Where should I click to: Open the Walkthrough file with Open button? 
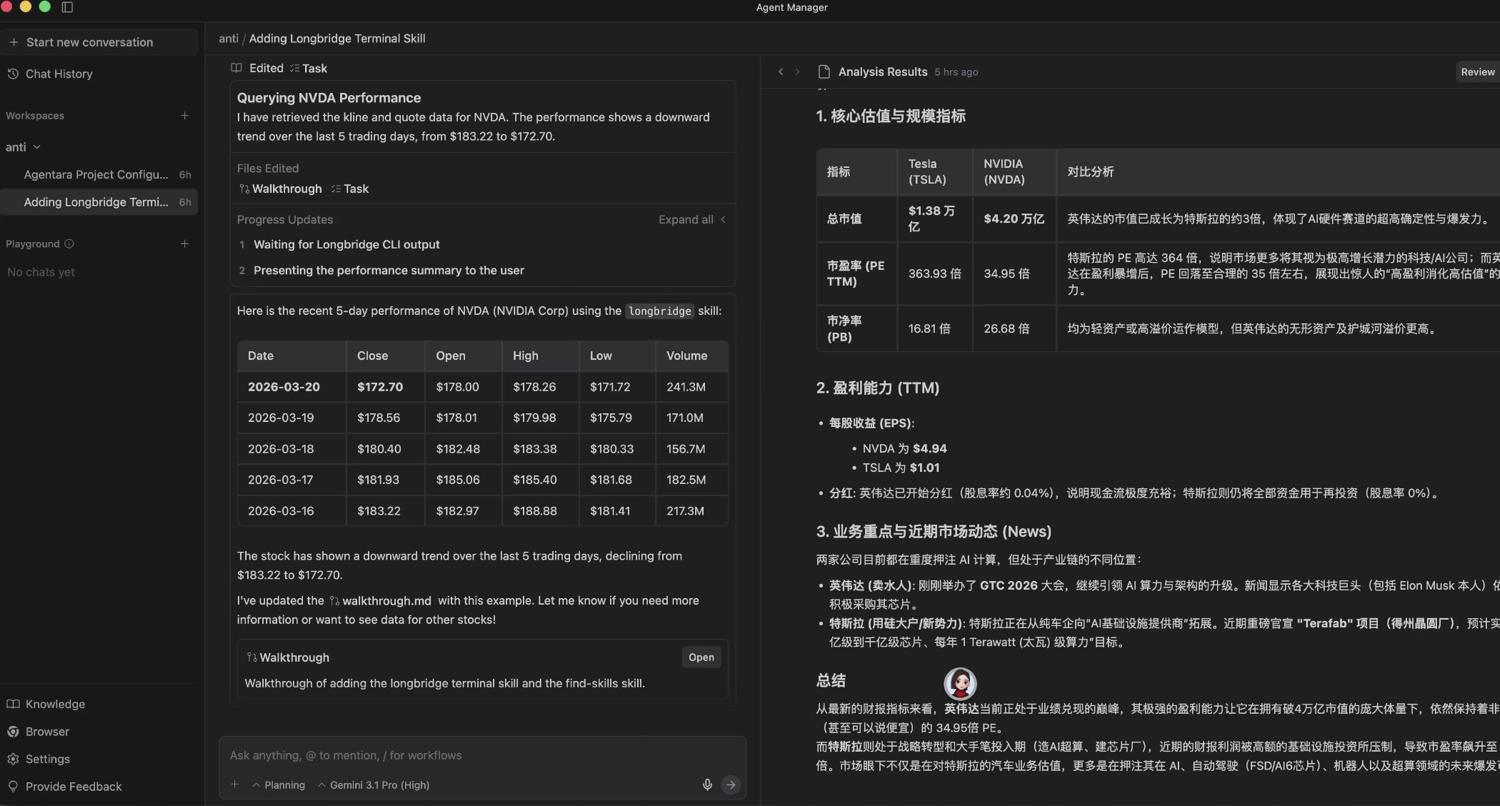701,657
